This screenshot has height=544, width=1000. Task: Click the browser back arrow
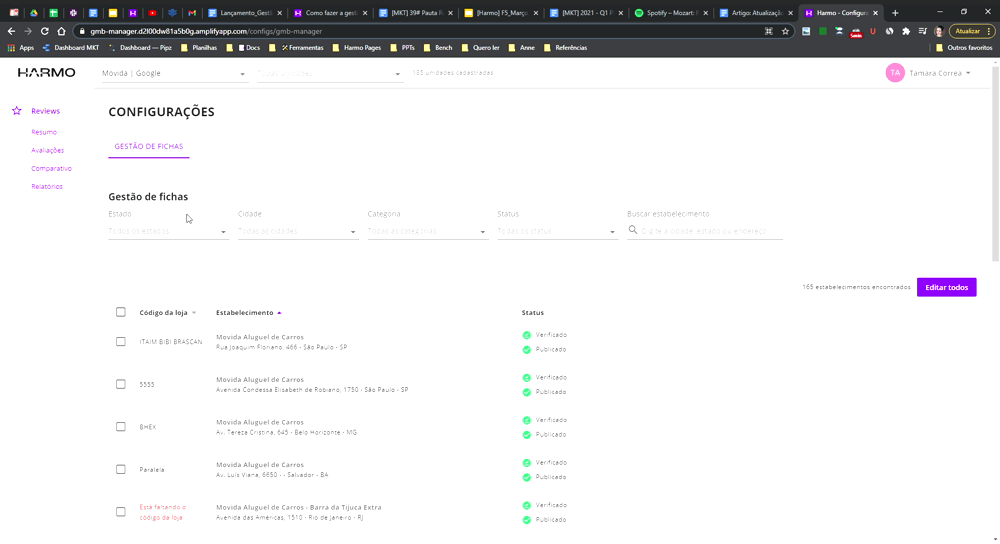tap(11, 31)
